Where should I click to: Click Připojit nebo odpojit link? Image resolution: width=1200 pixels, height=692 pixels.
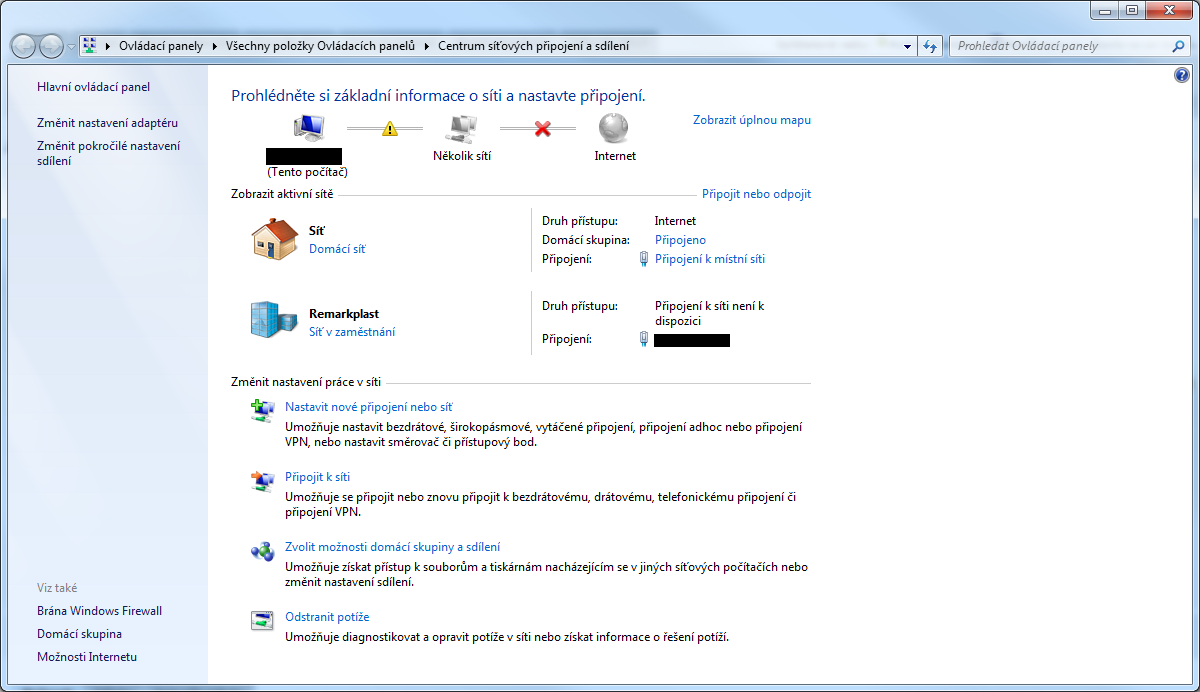click(x=756, y=194)
